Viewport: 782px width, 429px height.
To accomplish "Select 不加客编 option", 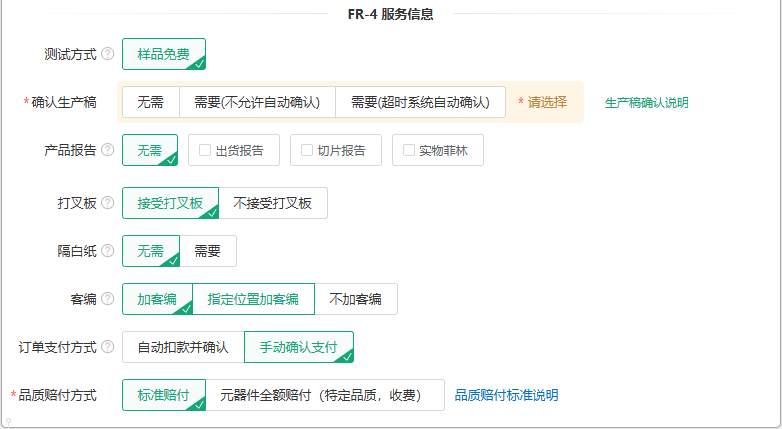I will point(356,299).
